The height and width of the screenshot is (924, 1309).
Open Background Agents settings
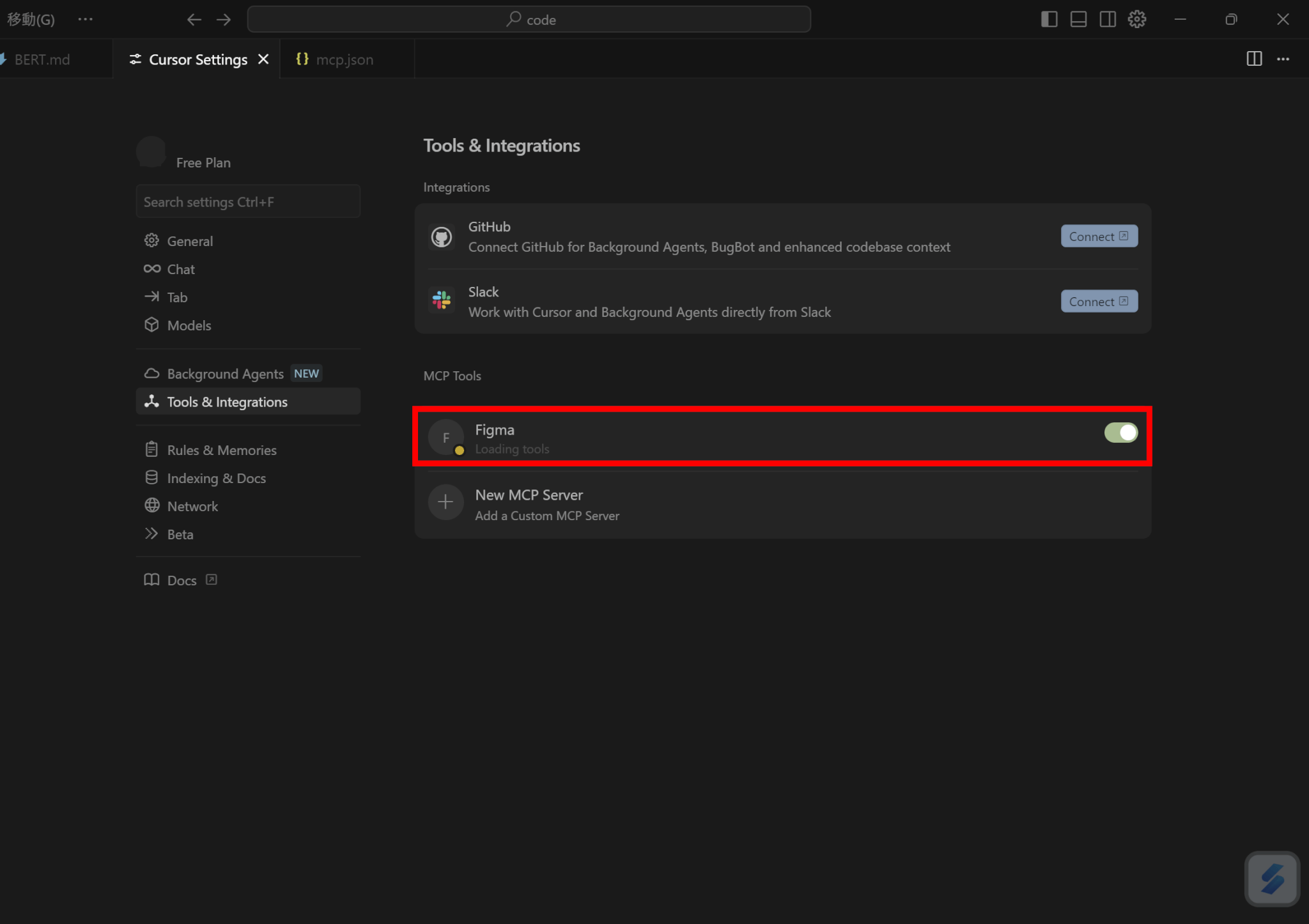248,374
